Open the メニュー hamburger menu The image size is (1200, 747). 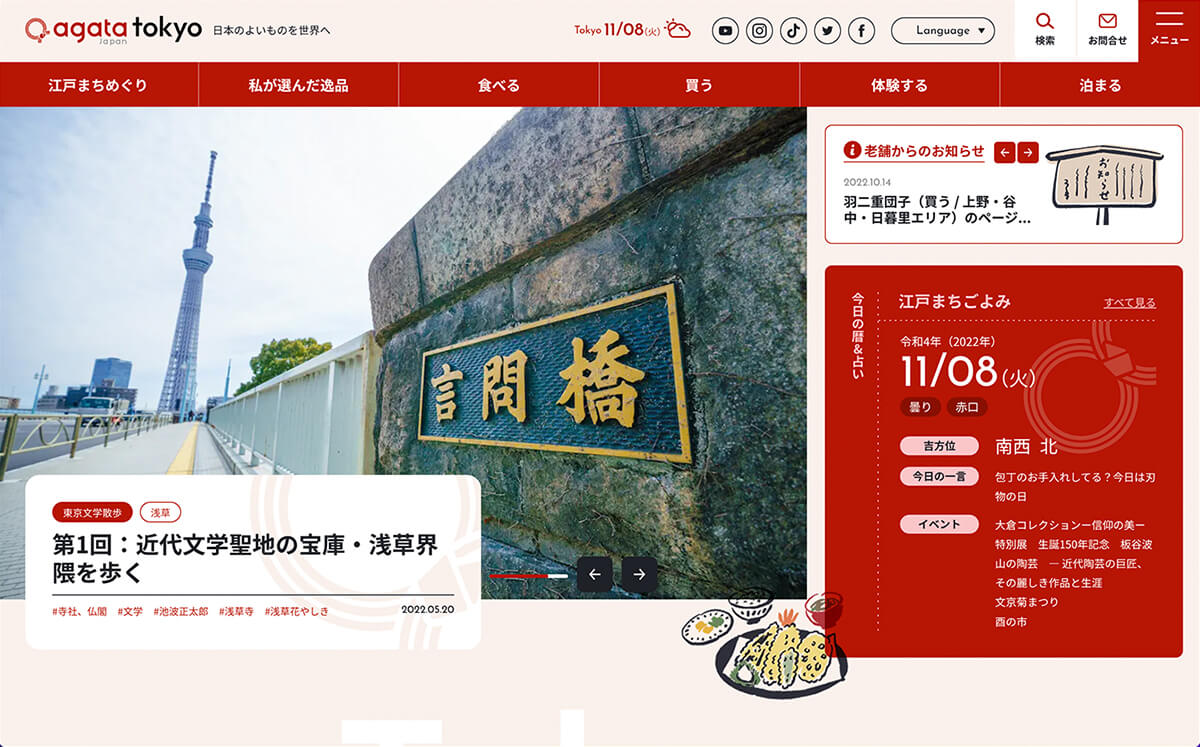(x=1169, y=22)
